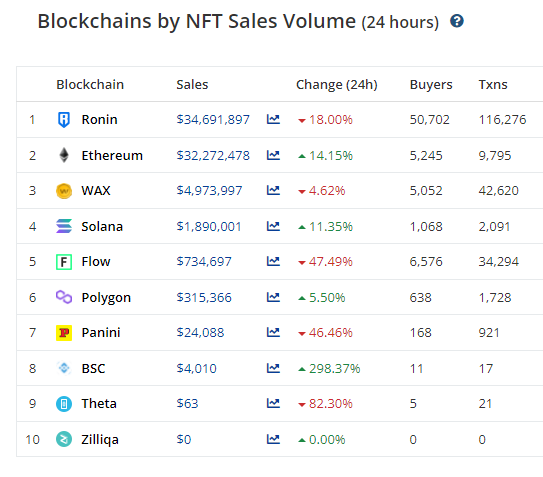Click the help question mark icon
543x477 pixels.
coord(457,21)
